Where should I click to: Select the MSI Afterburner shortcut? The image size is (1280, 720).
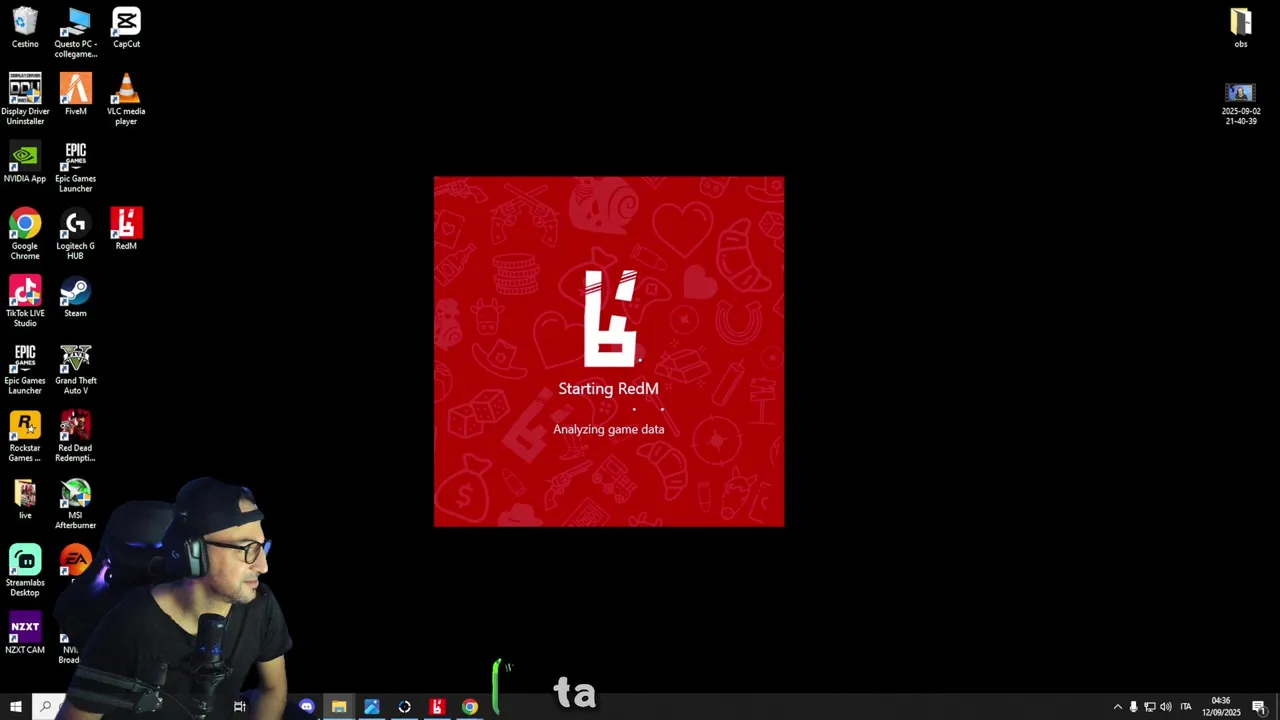tap(76, 503)
